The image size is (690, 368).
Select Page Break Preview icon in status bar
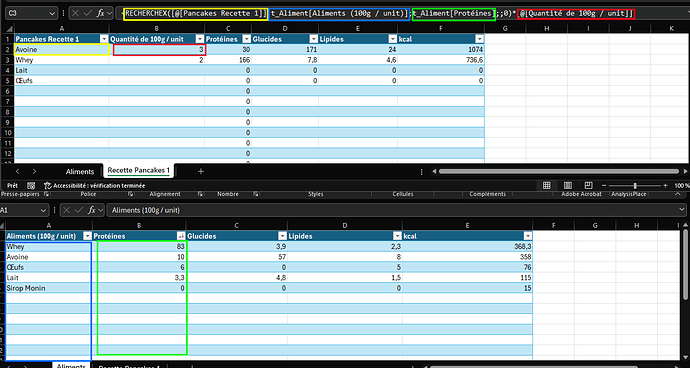pos(589,186)
